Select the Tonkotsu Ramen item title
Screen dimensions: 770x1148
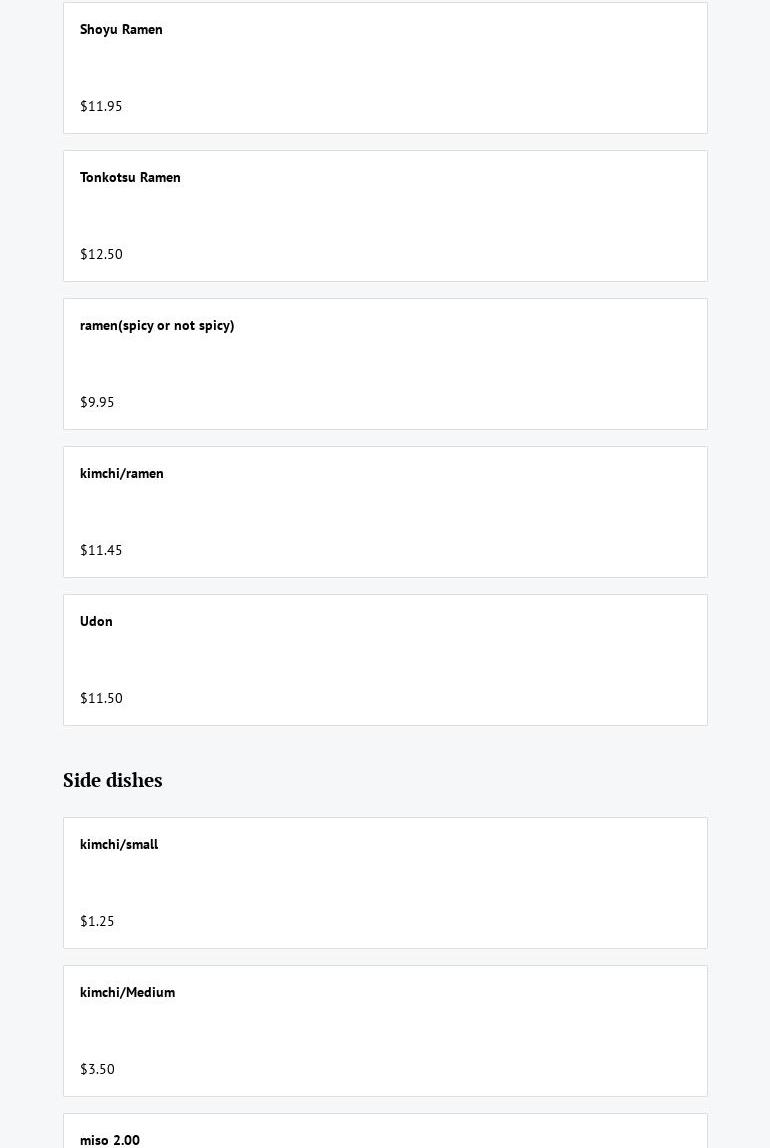[x=130, y=178]
